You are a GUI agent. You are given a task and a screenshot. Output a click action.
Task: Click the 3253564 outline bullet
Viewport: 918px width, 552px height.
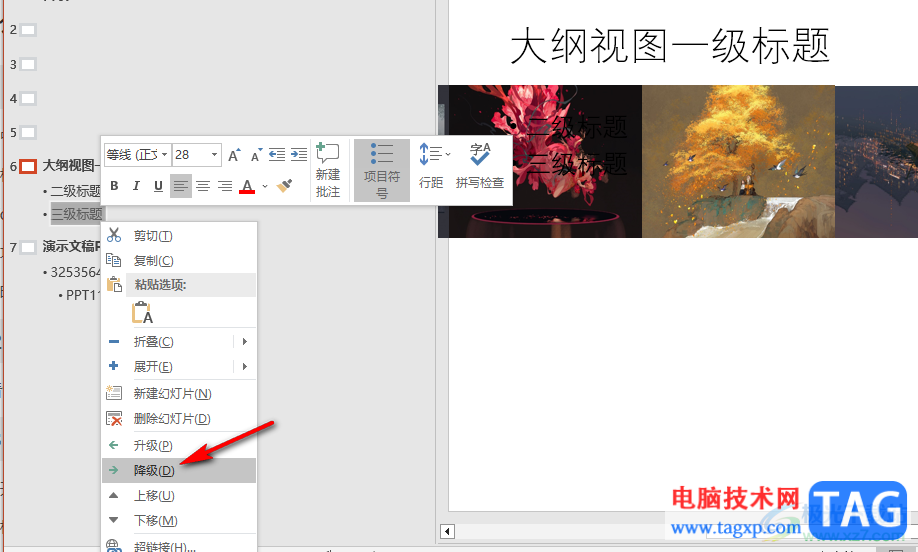[x=76, y=272]
